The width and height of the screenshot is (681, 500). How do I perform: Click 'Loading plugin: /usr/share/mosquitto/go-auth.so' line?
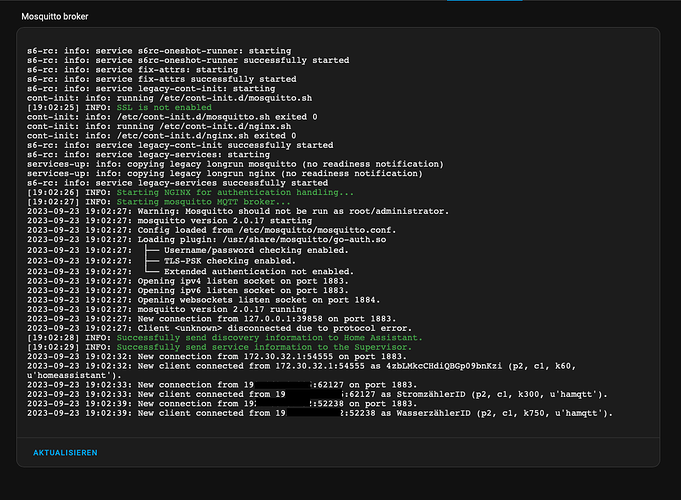click(206, 239)
